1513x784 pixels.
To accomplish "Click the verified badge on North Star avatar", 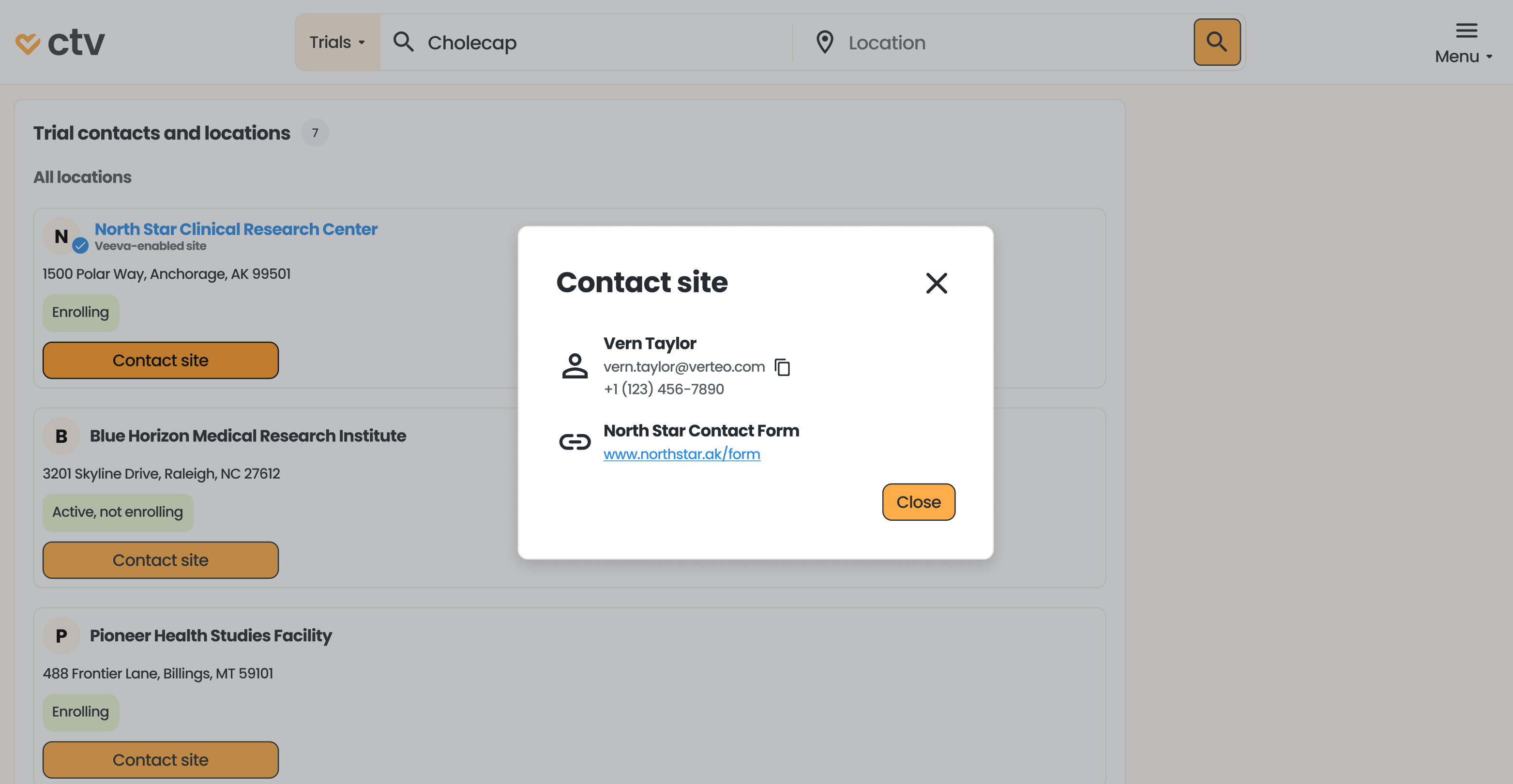I will pyautogui.click(x=80, y=245).
